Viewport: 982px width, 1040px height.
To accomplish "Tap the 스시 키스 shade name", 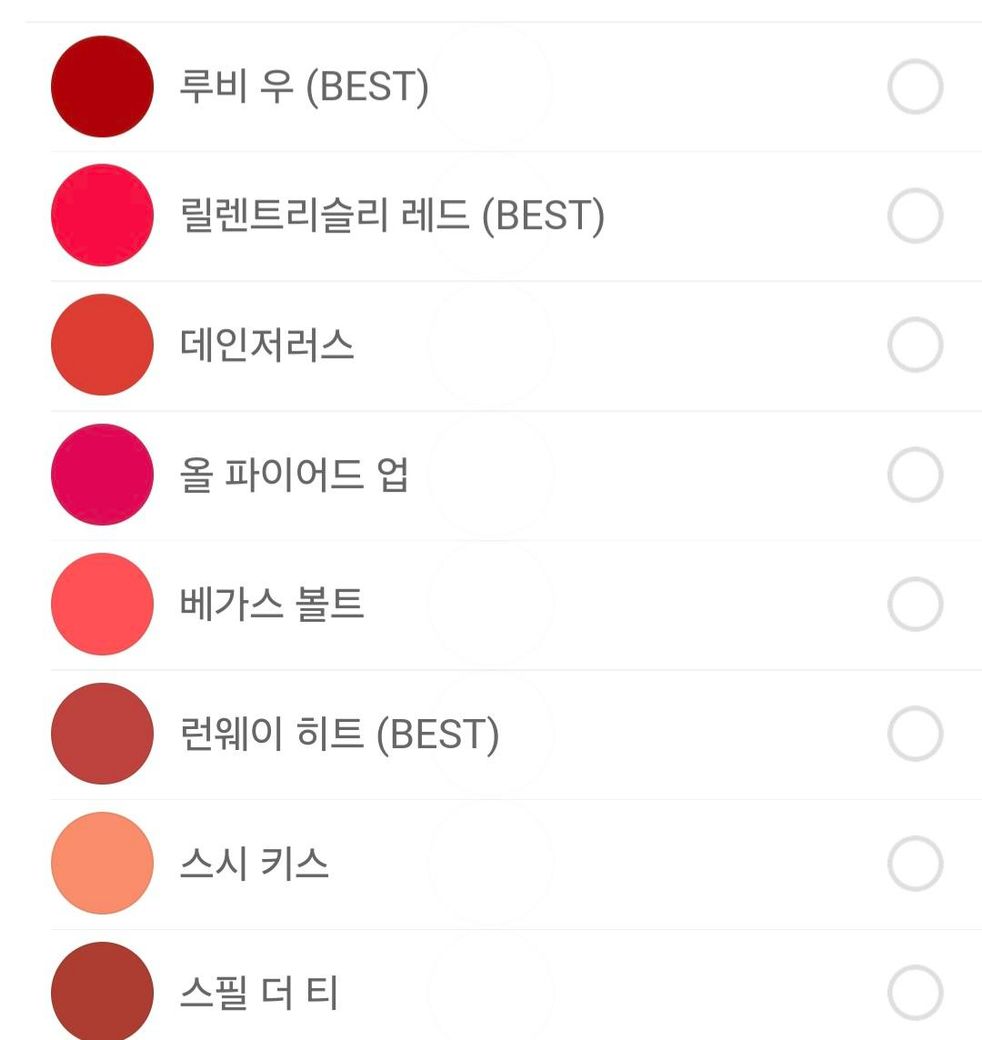I will click(x=254, y=863).
